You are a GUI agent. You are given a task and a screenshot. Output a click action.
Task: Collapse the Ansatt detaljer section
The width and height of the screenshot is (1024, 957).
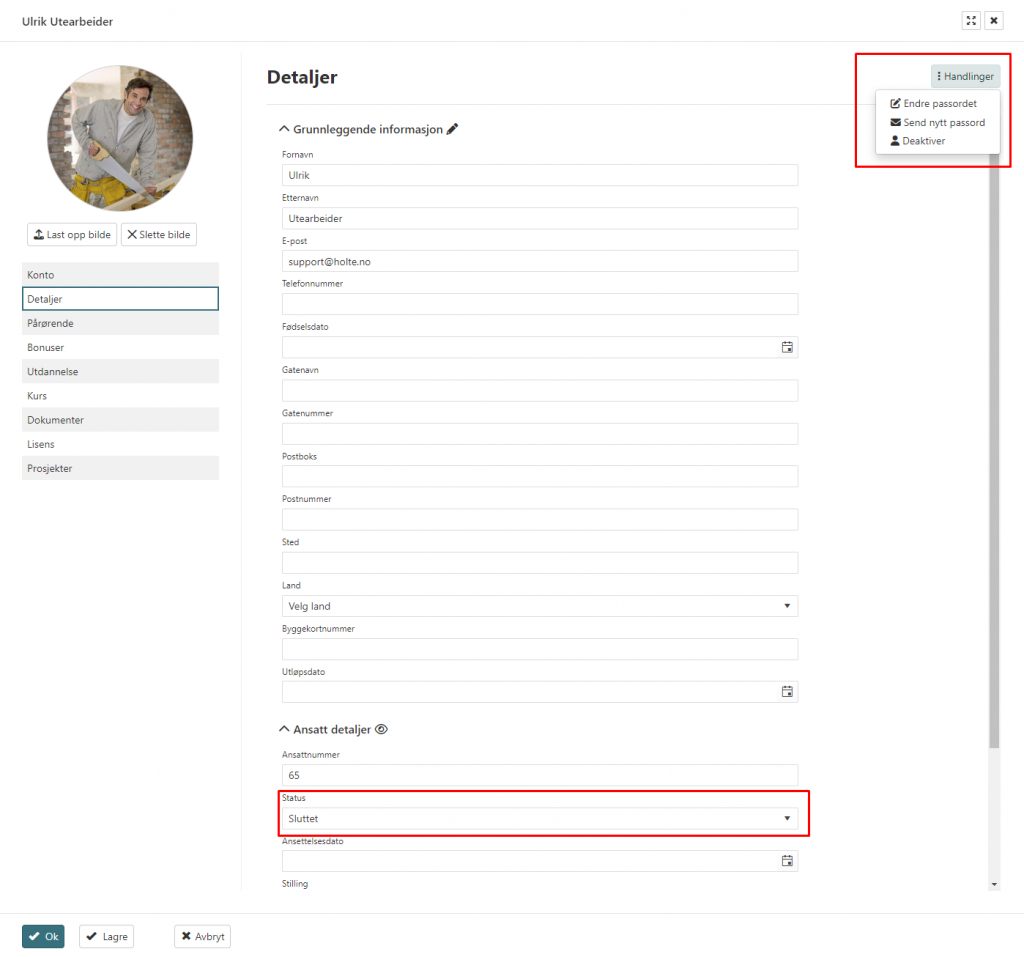(x=282, y=730)
